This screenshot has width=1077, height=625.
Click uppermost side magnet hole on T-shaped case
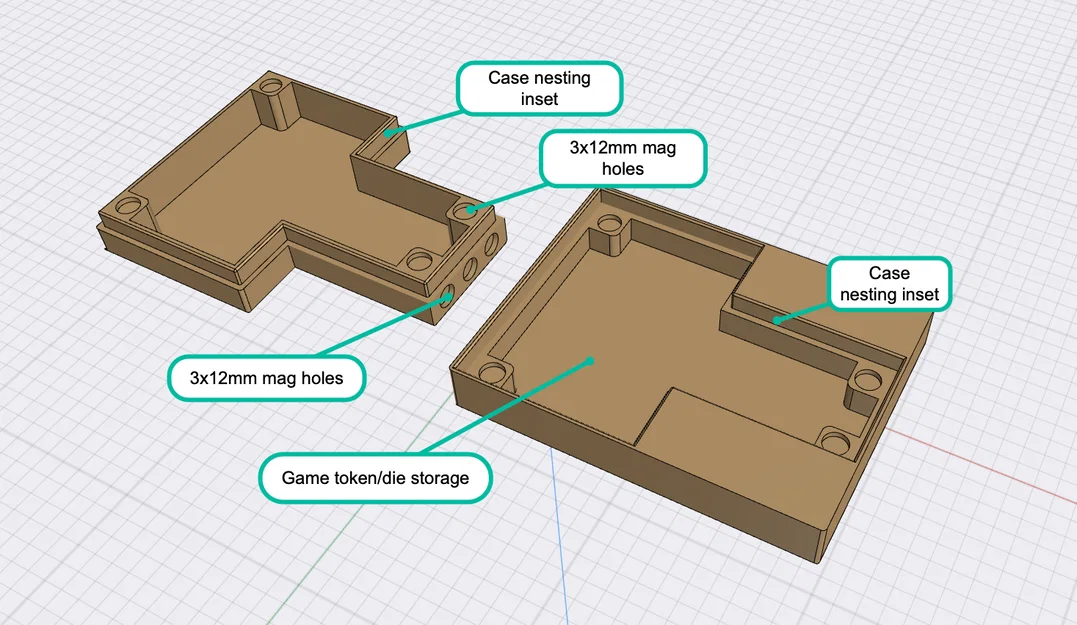(x=491, y=245)
